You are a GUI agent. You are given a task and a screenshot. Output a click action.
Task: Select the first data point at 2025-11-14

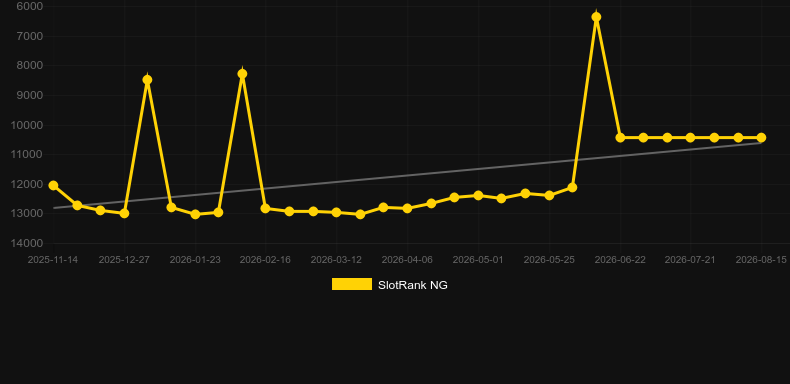[x=53, y=185]
